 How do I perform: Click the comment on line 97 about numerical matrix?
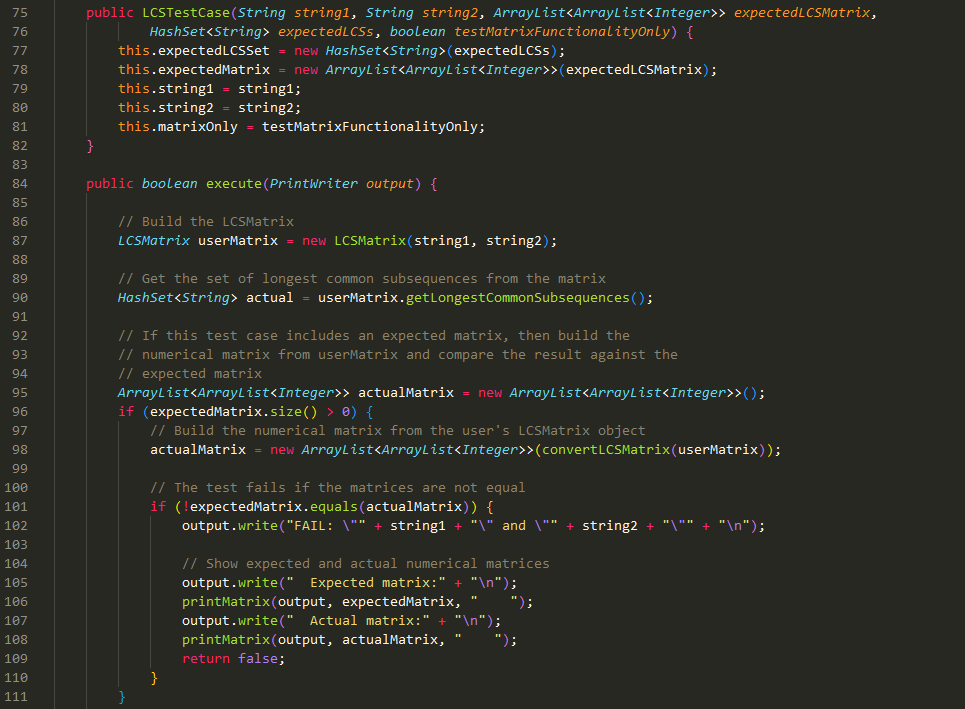point(398,431)
